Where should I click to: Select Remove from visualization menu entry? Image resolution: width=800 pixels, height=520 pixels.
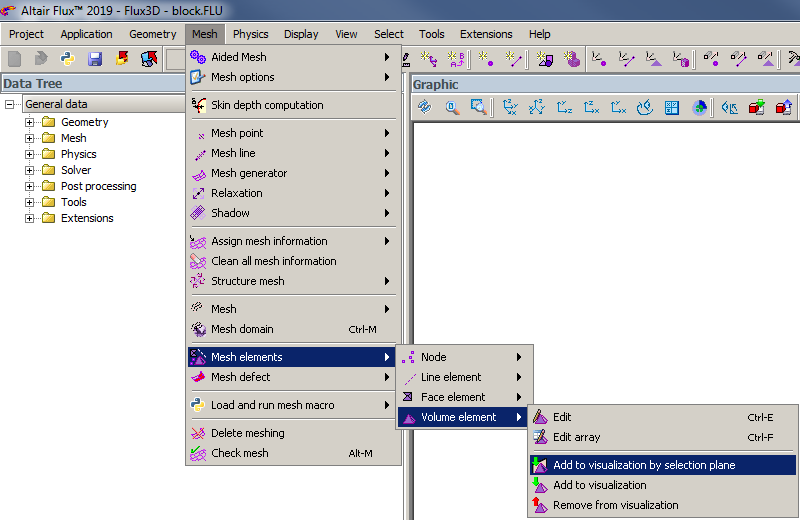[x=615, y=505]
